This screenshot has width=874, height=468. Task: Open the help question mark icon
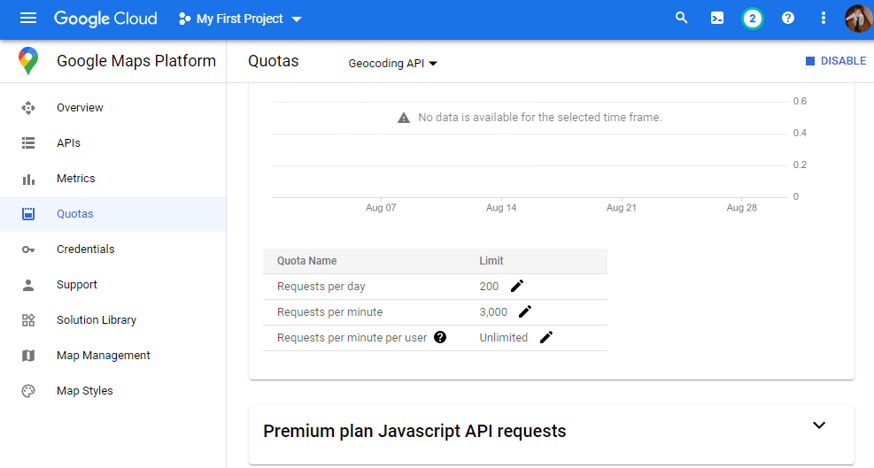(788, 18)
